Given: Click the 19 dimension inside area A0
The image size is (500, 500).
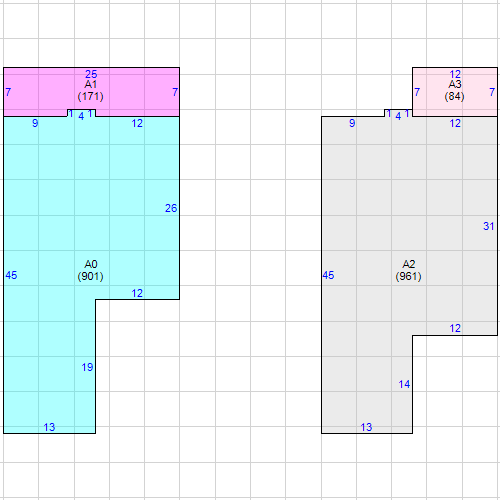Looking at the screenshot, I should (x=87, y=367).
